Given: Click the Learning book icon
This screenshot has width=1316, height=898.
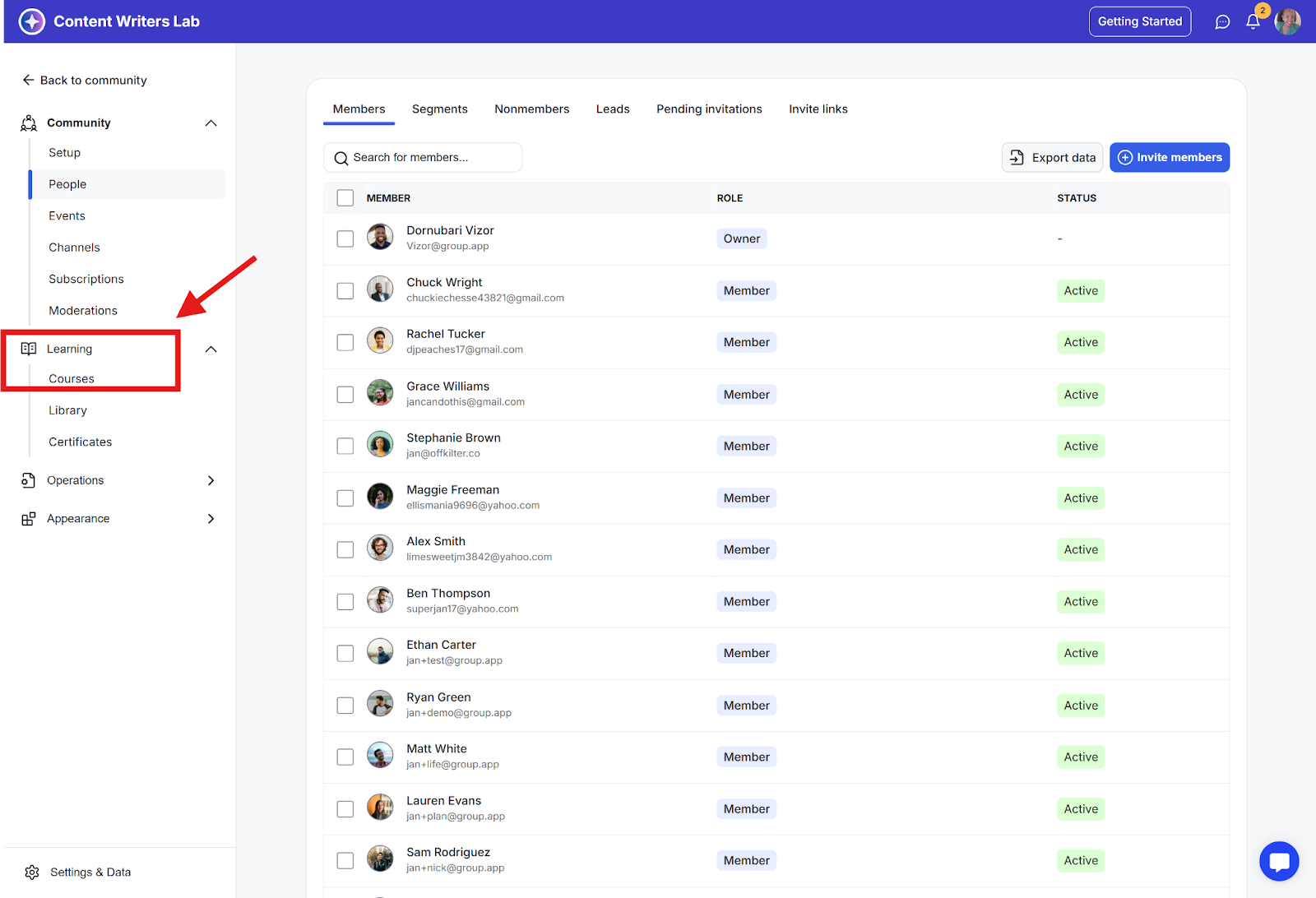Looking at the screenshot, I should [29, 349].
